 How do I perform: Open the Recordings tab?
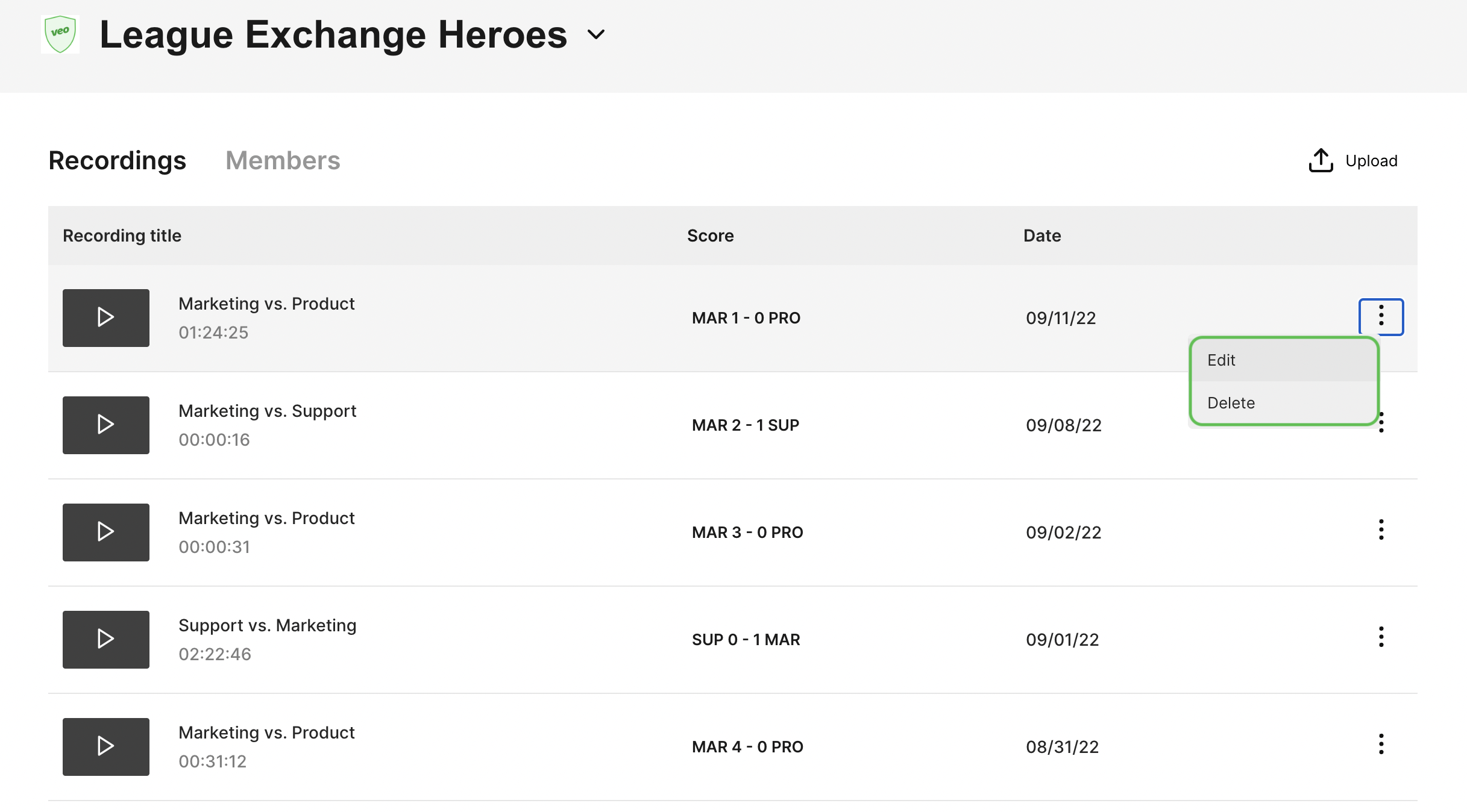pos(117,160)
